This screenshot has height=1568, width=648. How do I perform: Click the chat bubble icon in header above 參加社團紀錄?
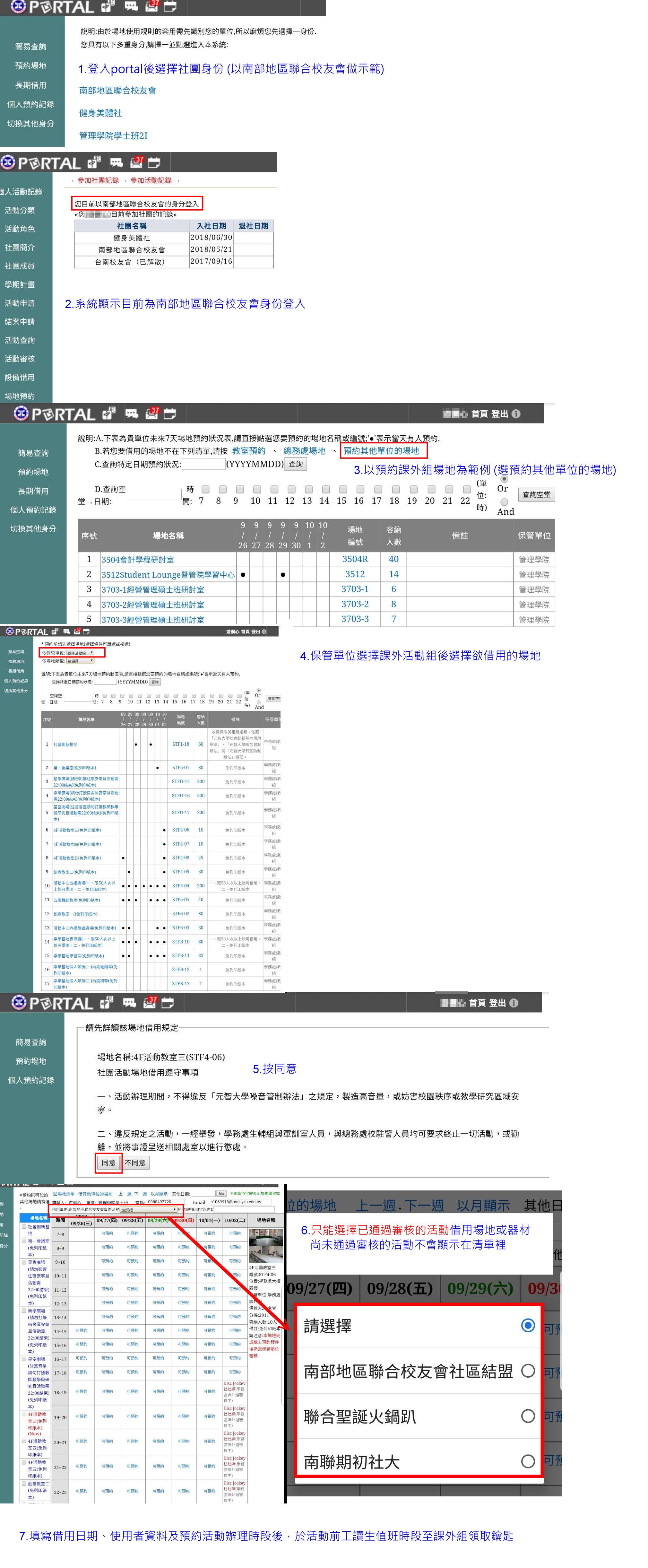click(116, 162)
